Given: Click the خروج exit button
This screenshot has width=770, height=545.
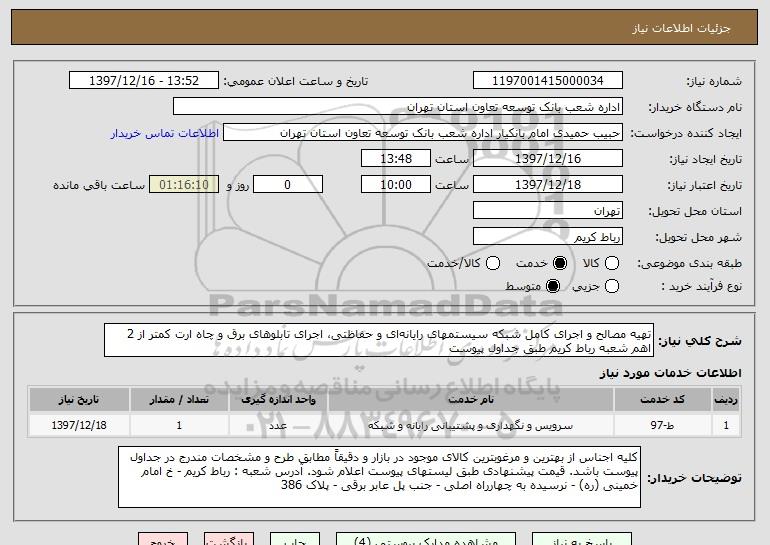Looking at the screenshot, I should 163,540.
